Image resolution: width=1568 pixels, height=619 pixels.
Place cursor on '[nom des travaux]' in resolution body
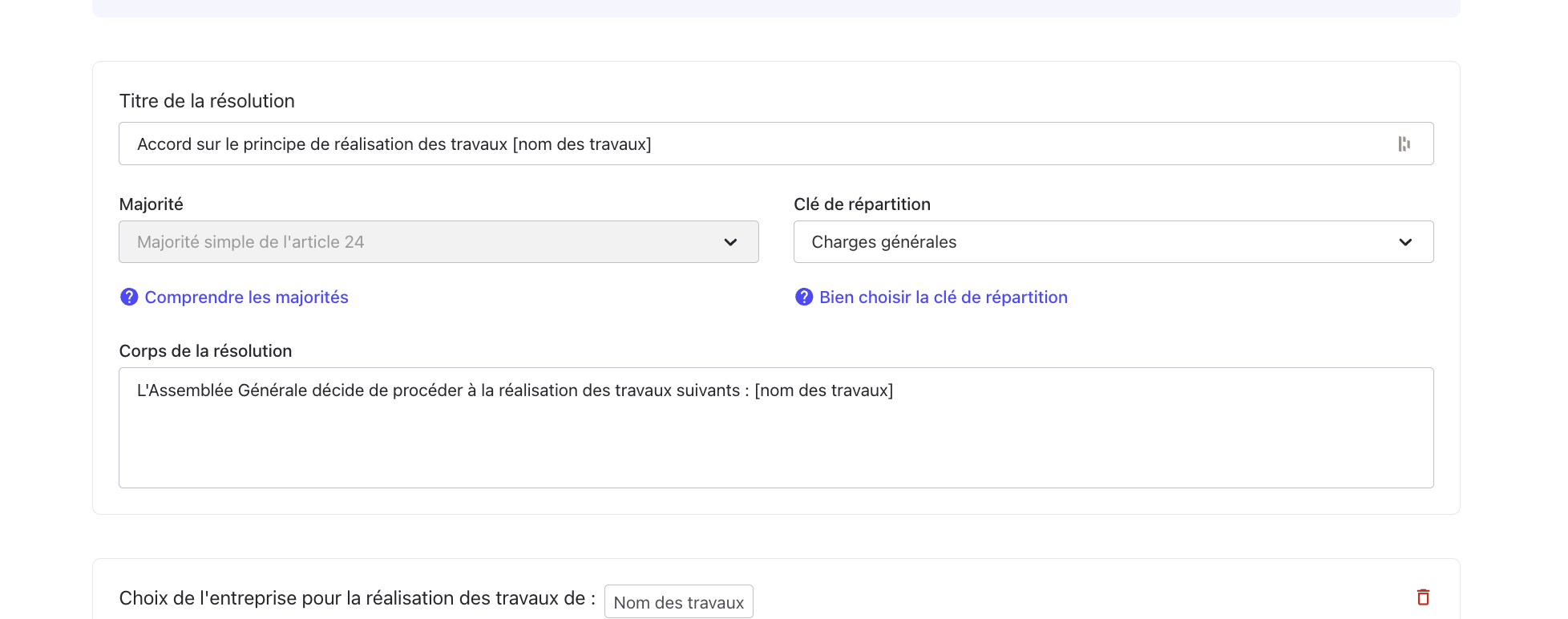click(823, 390)
